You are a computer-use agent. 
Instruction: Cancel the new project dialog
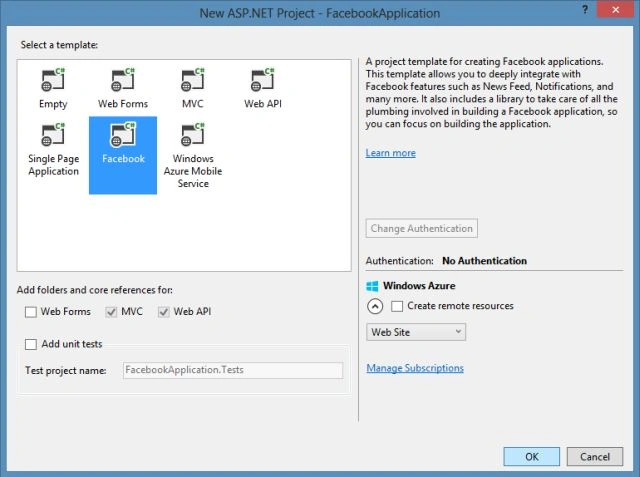[595, 457]
